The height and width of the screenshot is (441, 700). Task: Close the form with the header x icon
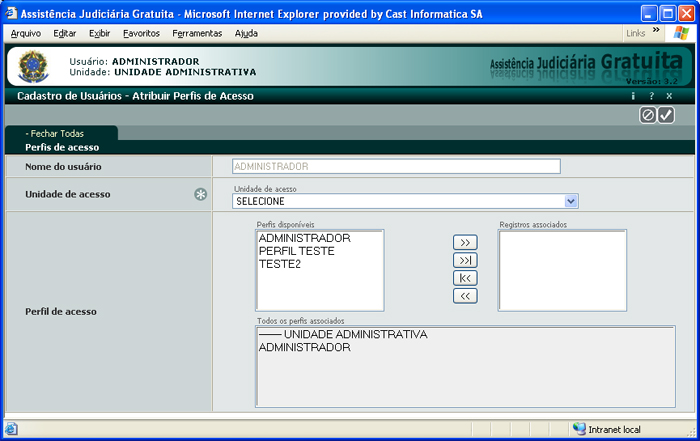668,97
